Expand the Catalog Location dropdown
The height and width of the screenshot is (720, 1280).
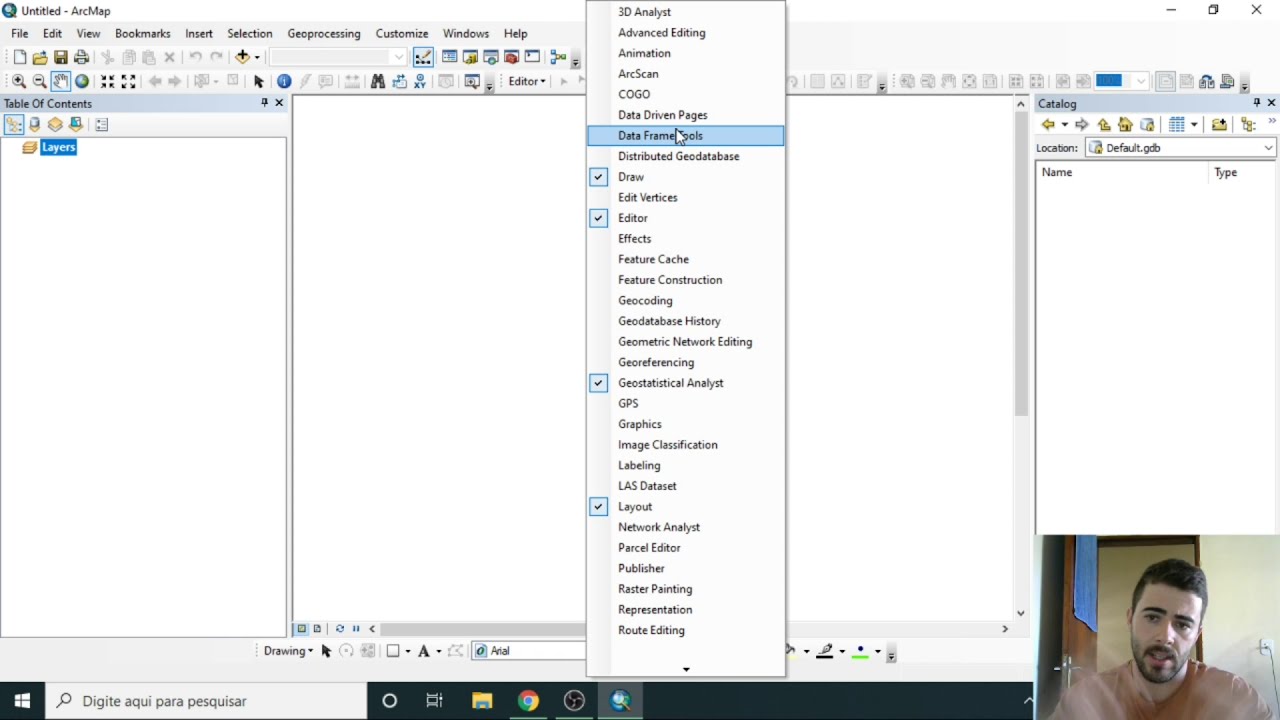coord(1268,148)
